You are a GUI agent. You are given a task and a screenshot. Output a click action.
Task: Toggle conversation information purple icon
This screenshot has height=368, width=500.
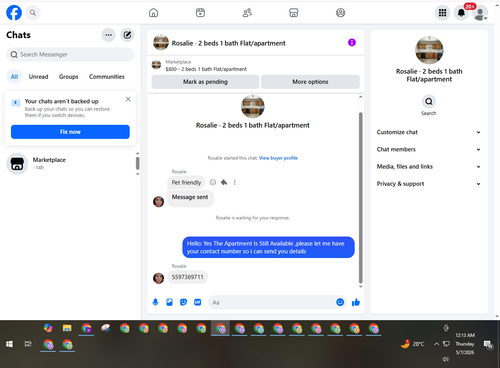point(352,42)
